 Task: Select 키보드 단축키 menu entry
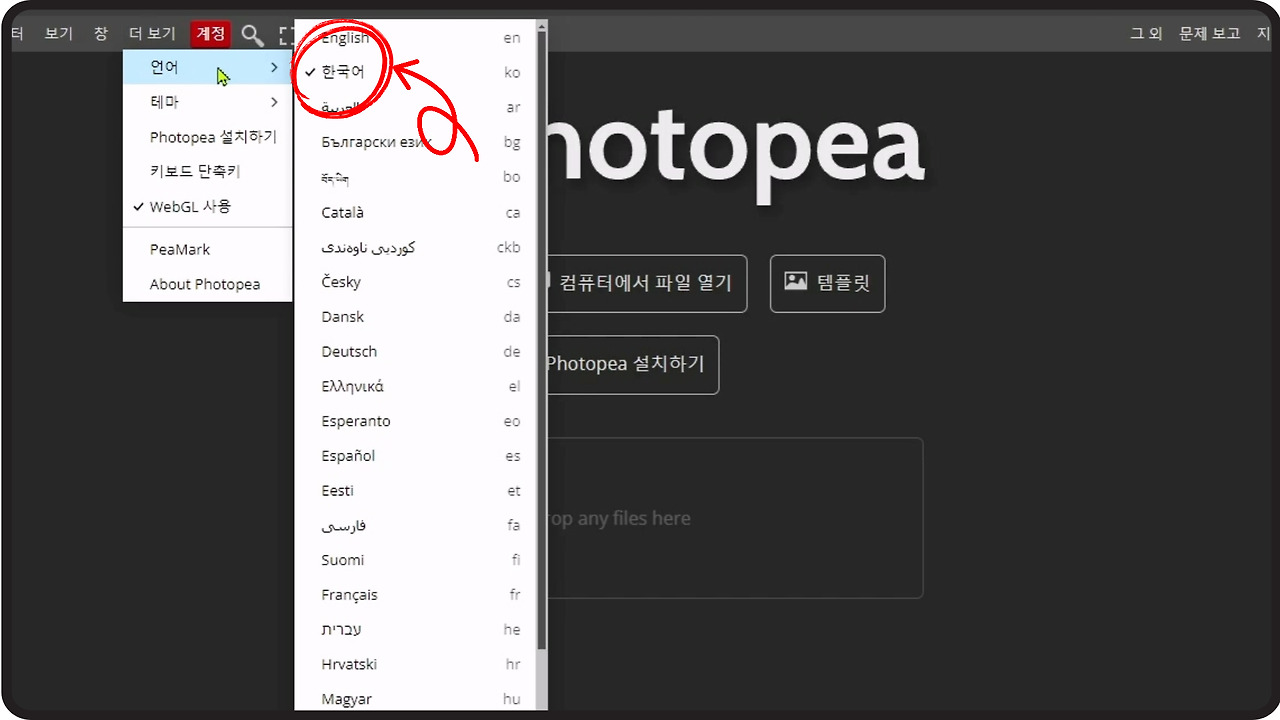(x=195, y=172)
